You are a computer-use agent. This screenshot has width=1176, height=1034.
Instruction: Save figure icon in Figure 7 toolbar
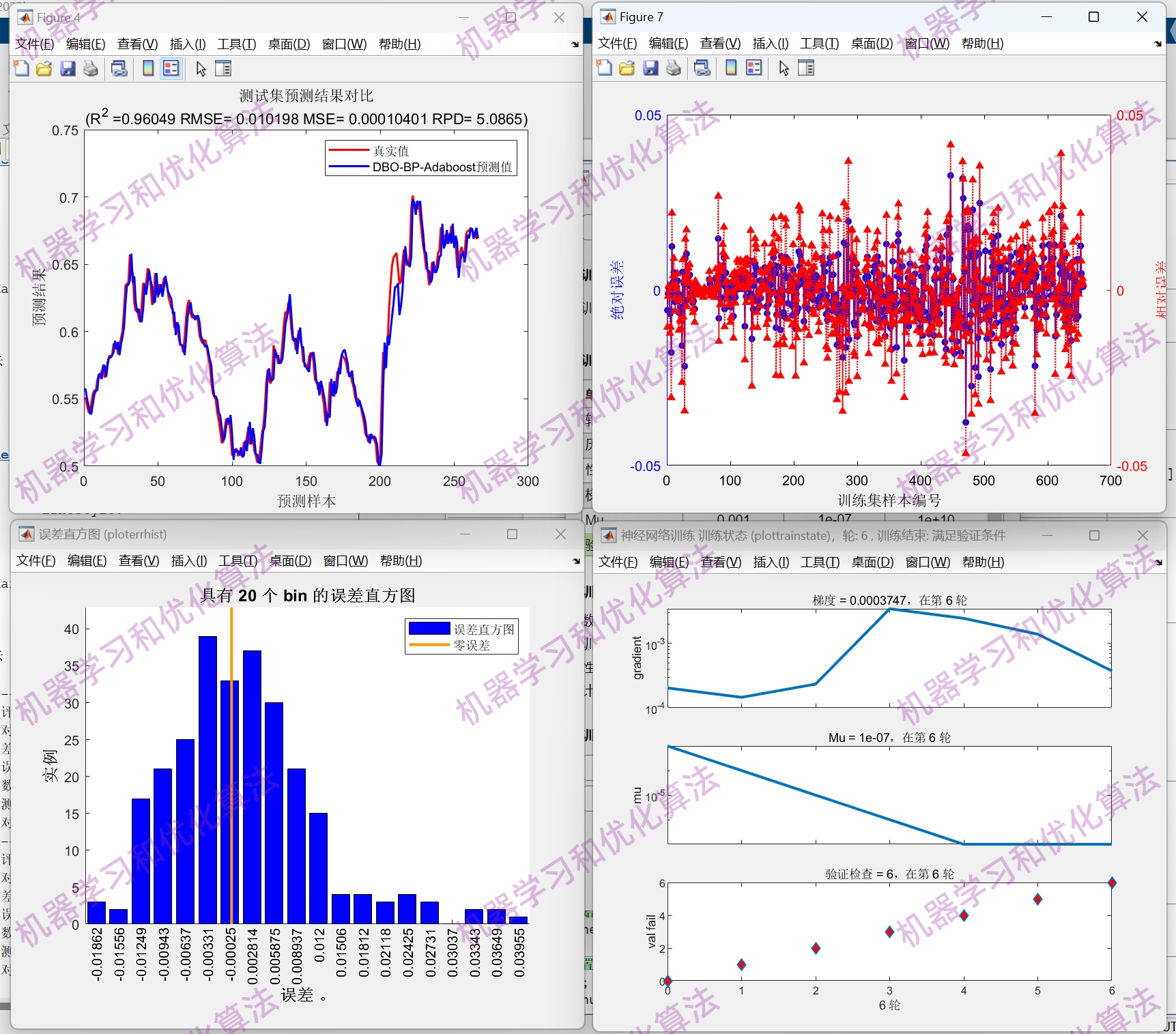(x=650, y=68)
